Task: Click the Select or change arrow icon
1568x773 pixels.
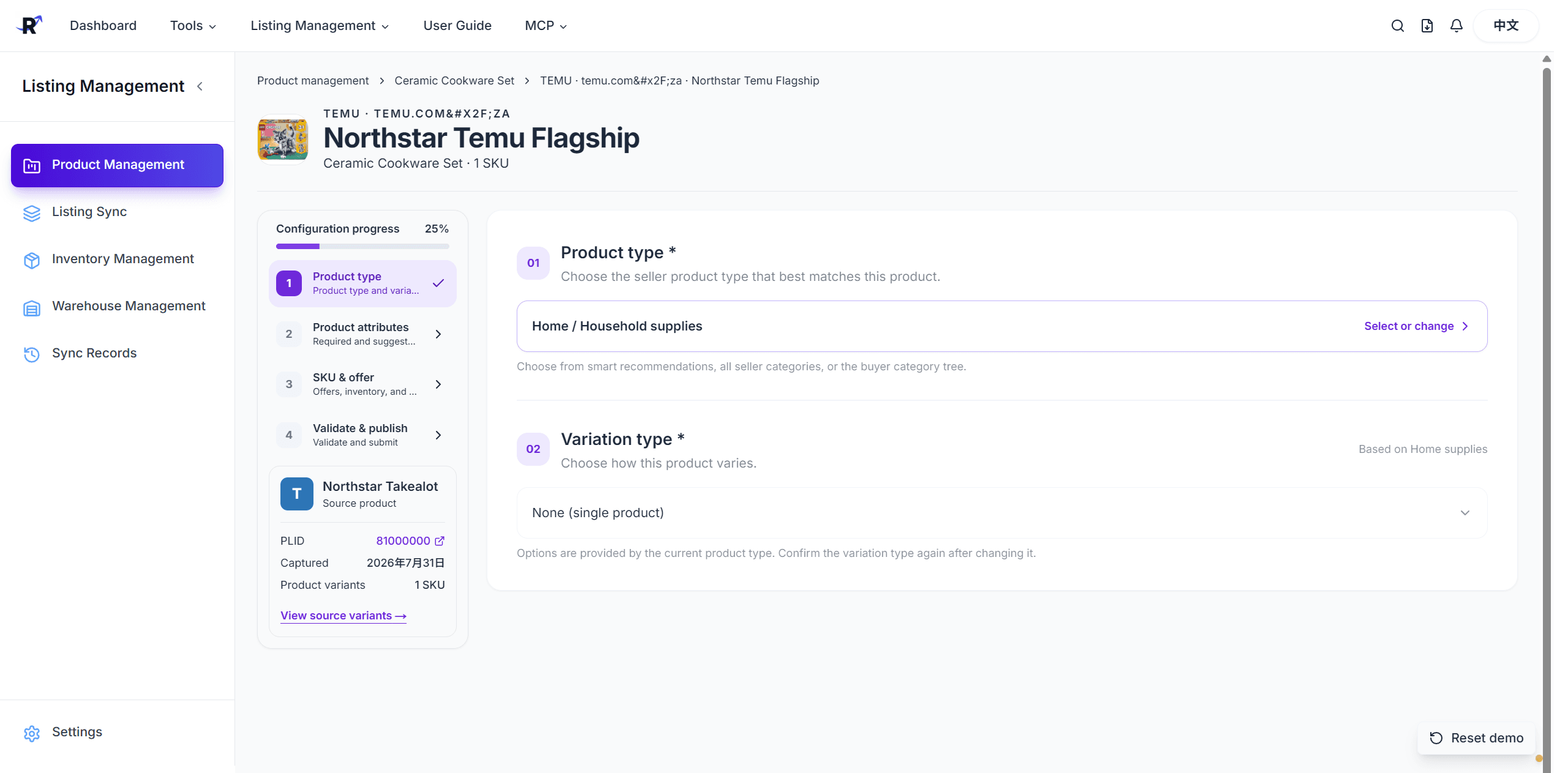Action: point(1465,326)
